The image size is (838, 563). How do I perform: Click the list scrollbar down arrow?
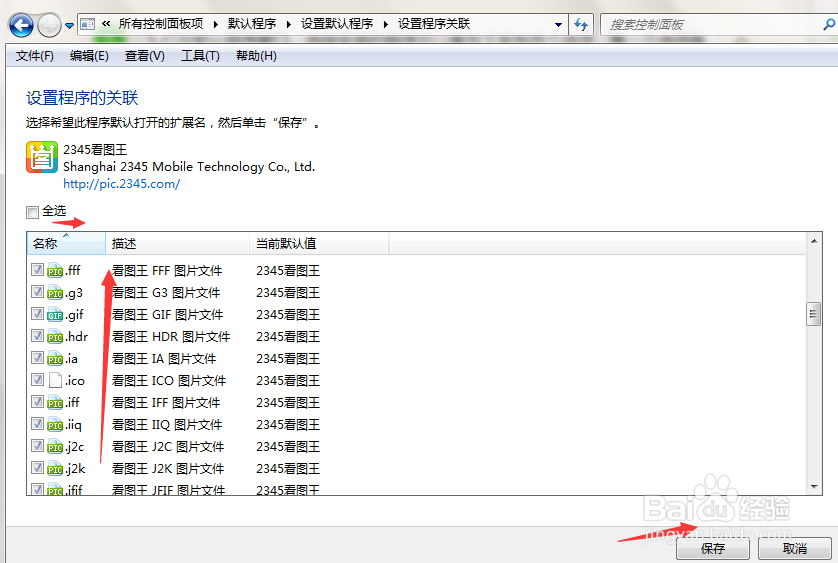814,487
